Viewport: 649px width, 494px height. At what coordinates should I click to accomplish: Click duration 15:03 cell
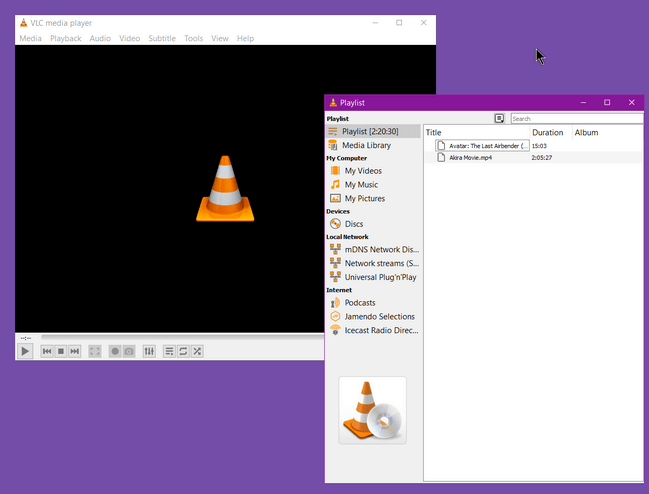click(539, 146)
